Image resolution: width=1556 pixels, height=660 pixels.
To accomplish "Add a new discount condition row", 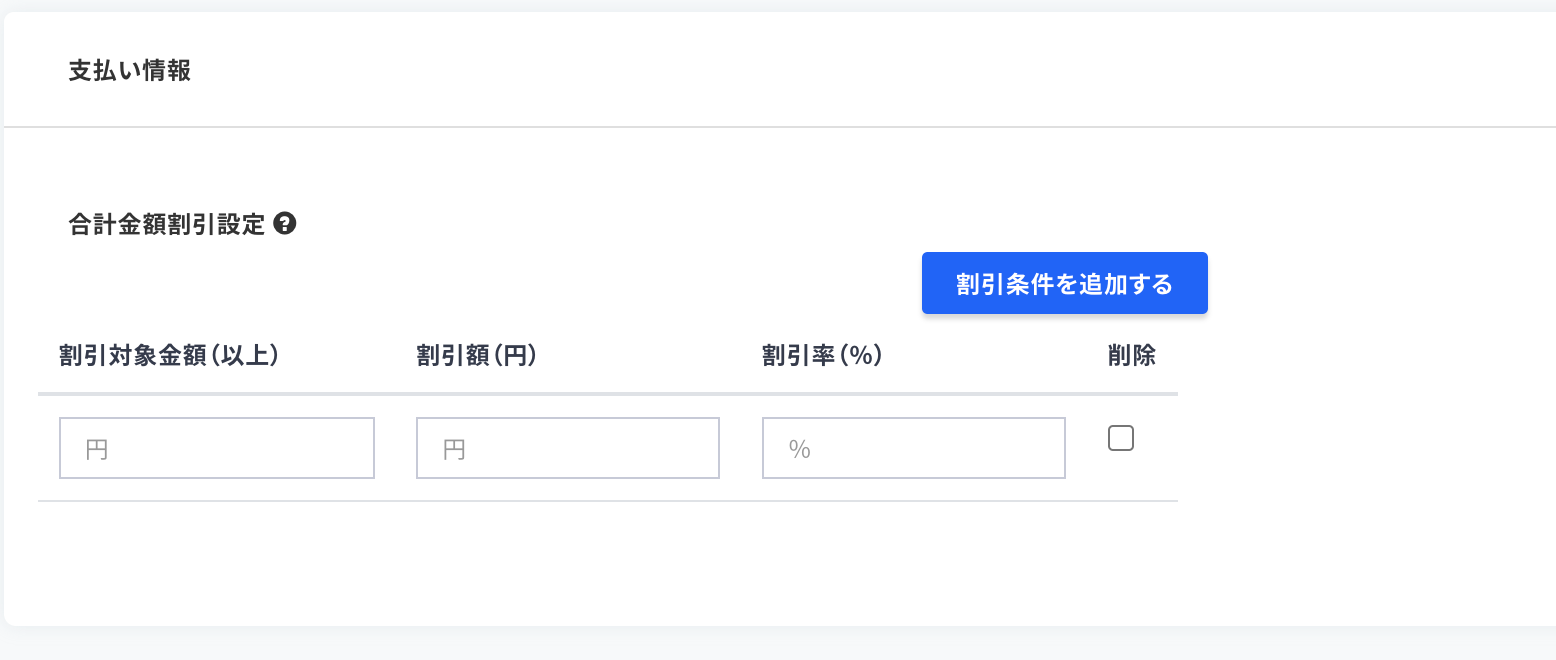I will (x=1064, y=283).
